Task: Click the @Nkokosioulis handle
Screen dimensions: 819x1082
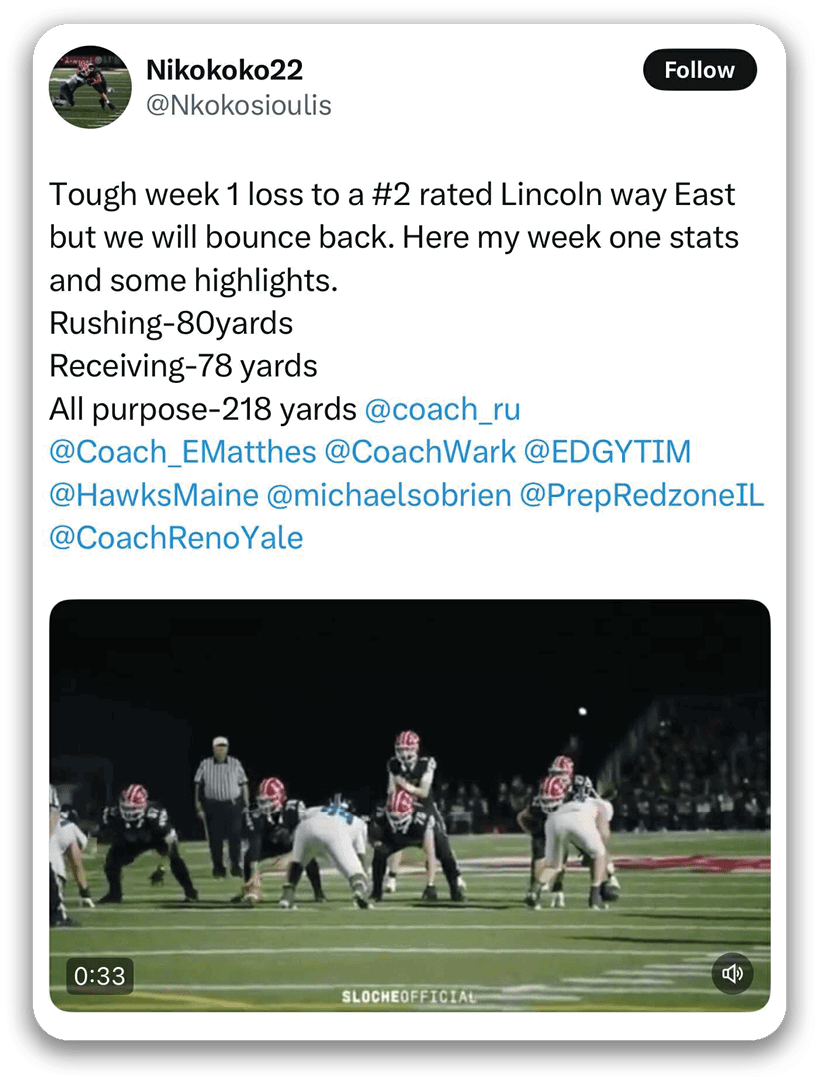Action: [238, 105]
